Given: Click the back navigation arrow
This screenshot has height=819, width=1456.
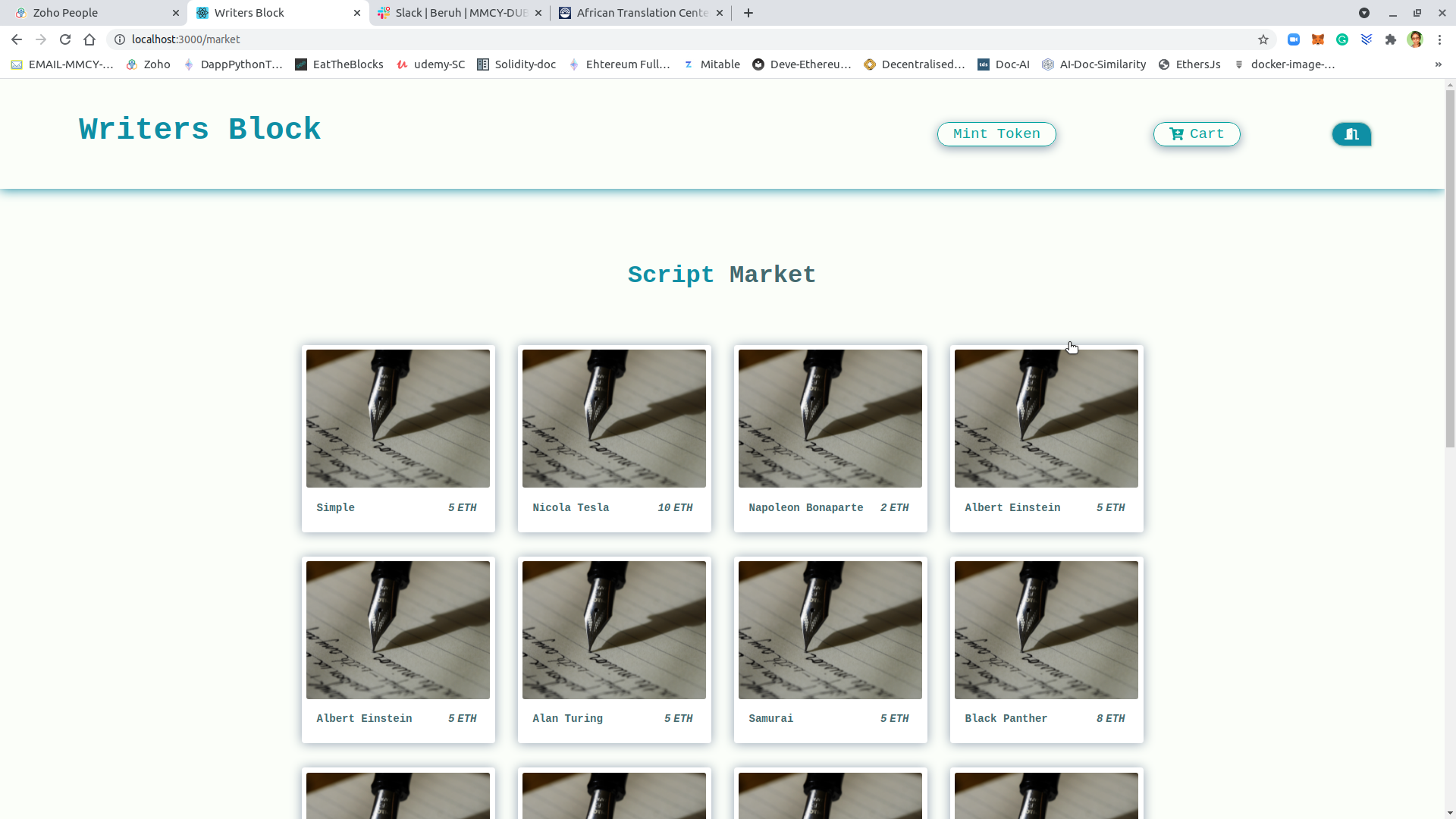Looking at the screenshot, I should (x=16, y=39).
